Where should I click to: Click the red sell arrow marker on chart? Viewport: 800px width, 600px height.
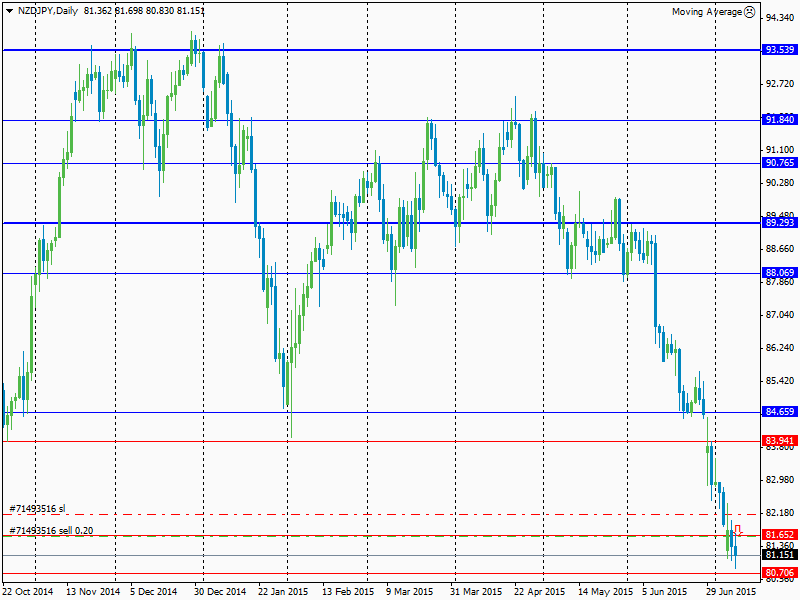coord(738,530)
